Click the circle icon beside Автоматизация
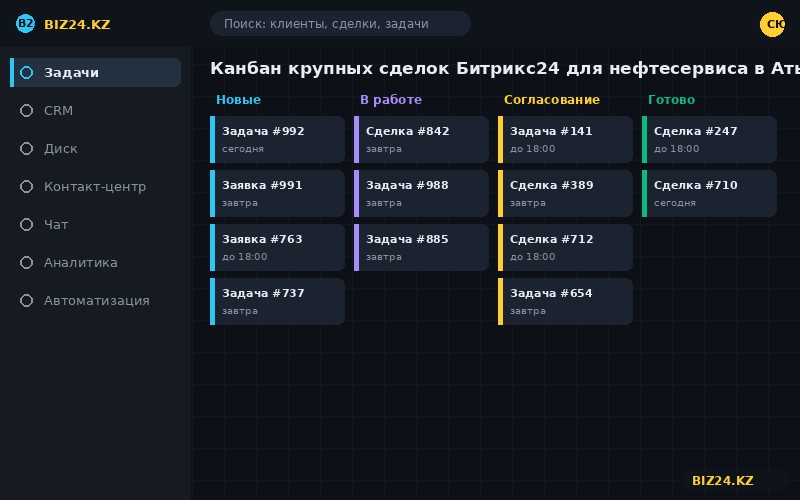Screen dimensions: 800x500 [x=27, y=301]
